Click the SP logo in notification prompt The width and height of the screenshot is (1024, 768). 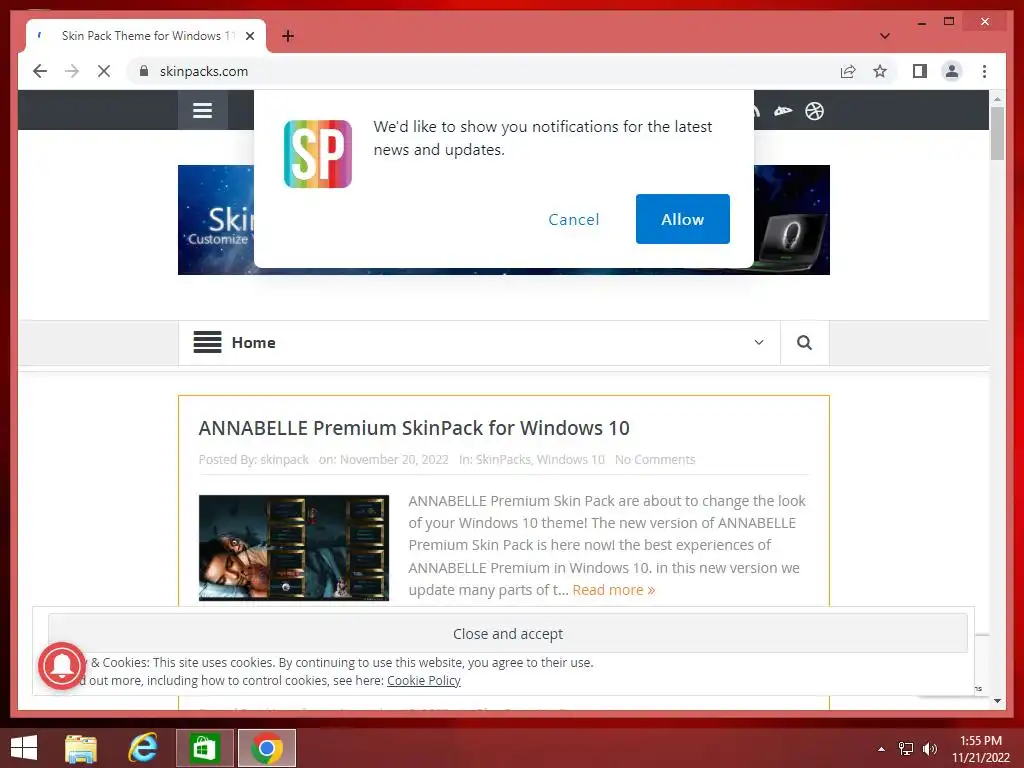pyautogui.click(x=318, y=154)
